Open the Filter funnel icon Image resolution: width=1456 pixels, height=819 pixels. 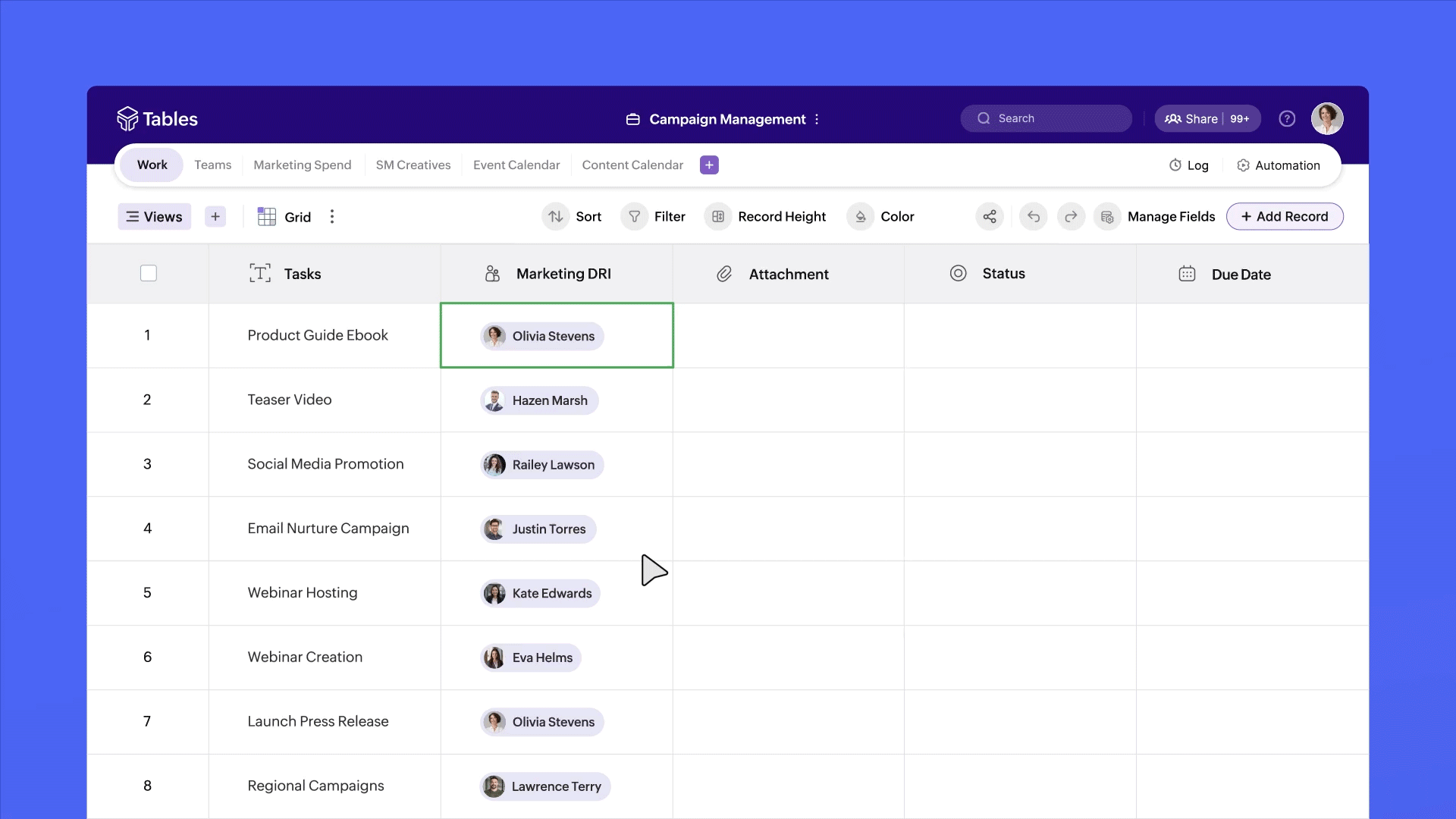point(635,217)
